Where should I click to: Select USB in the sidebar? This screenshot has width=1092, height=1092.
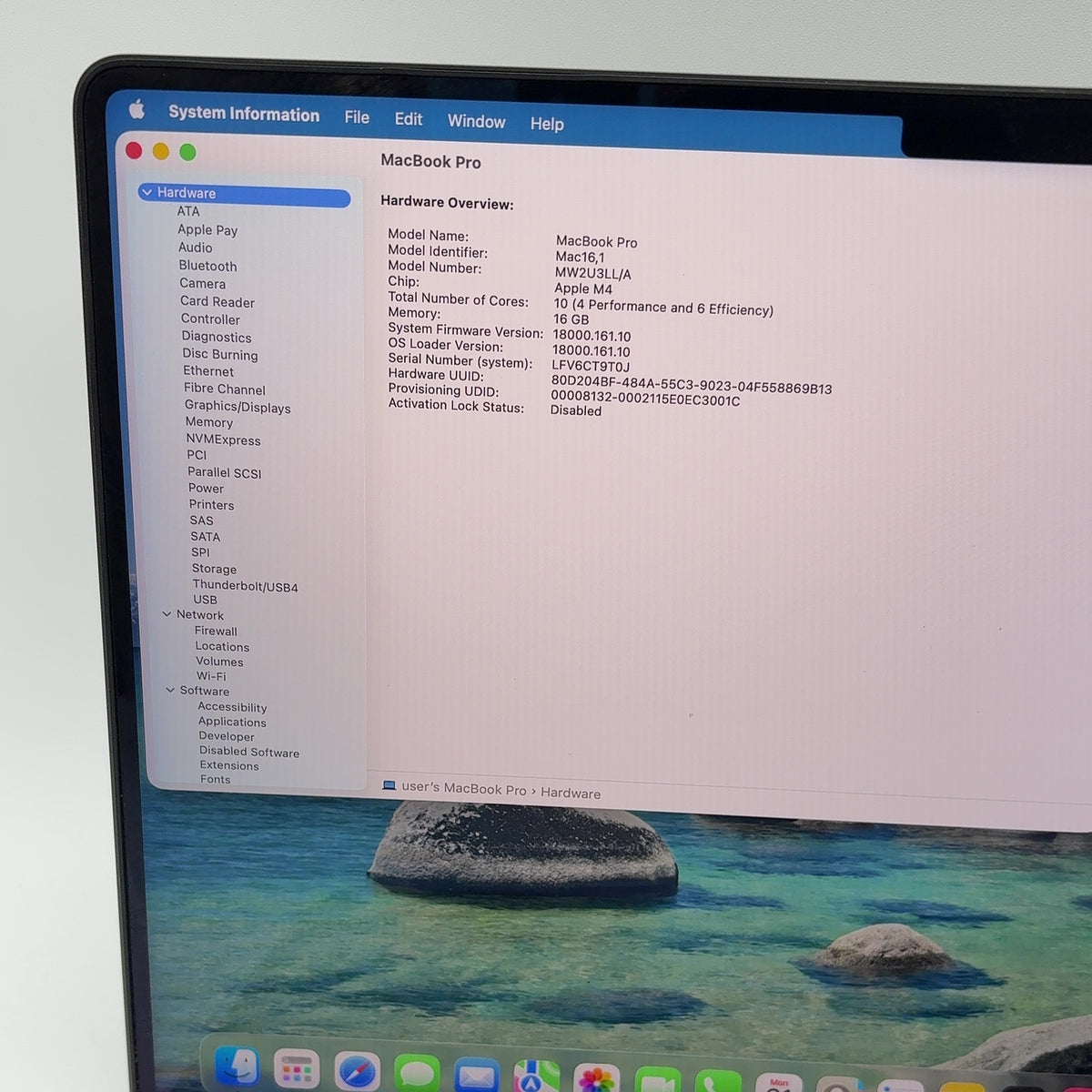click(205, 600)
